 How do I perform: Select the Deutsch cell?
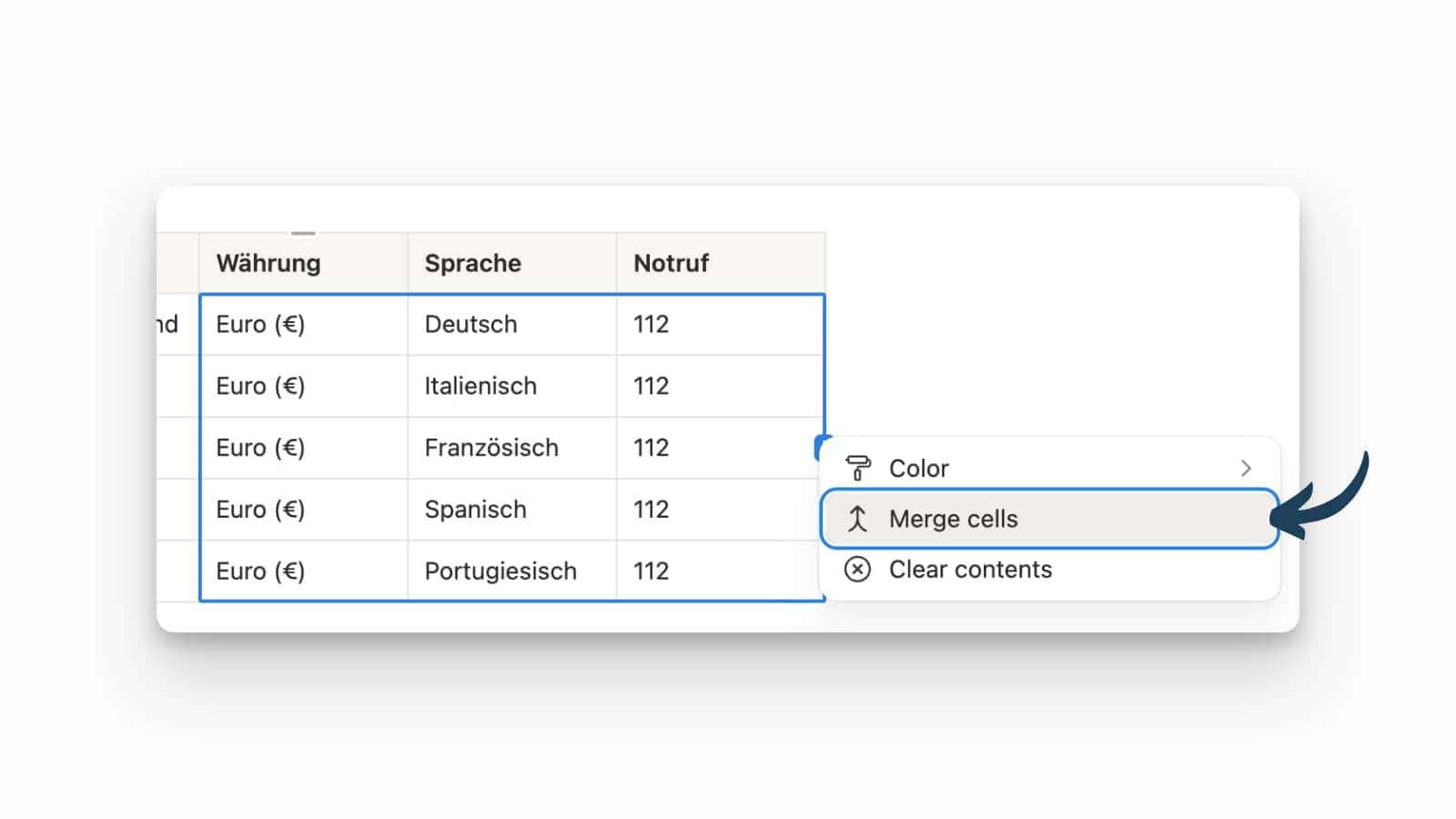pyautogui.click(x=512, y=324)
